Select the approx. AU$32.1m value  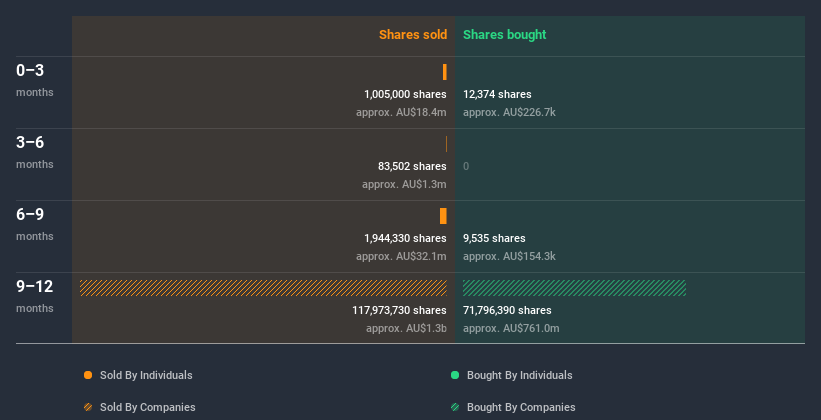(401, 256)
